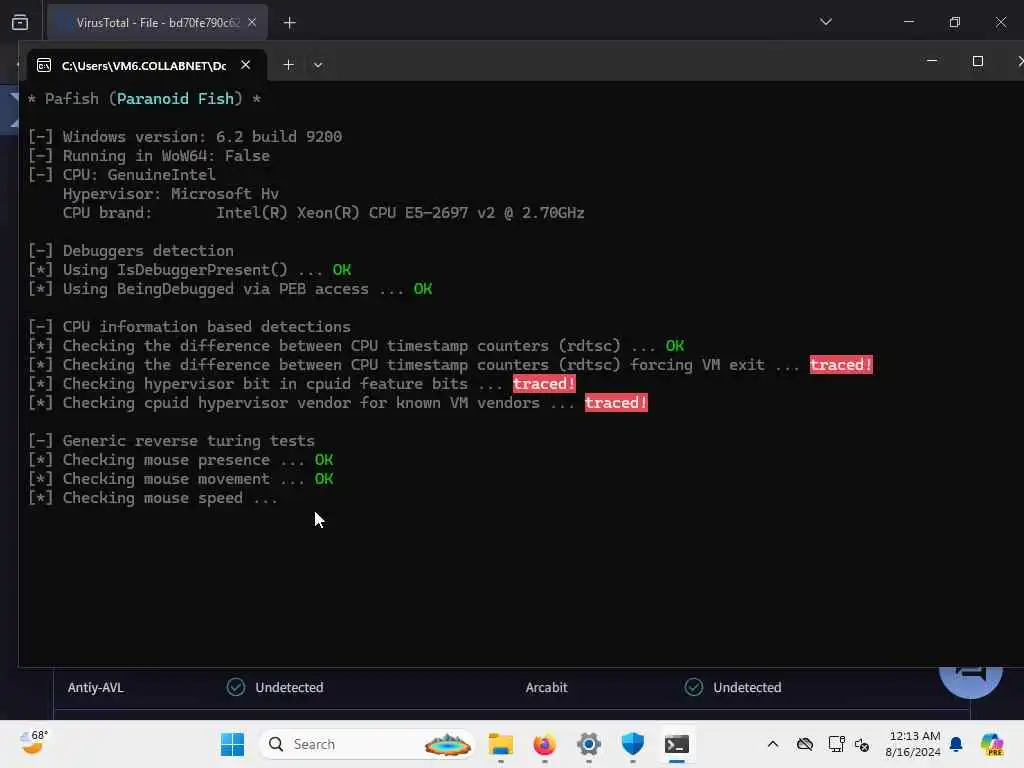
Task: Open the network status tray icon
Action: point(836,744)
